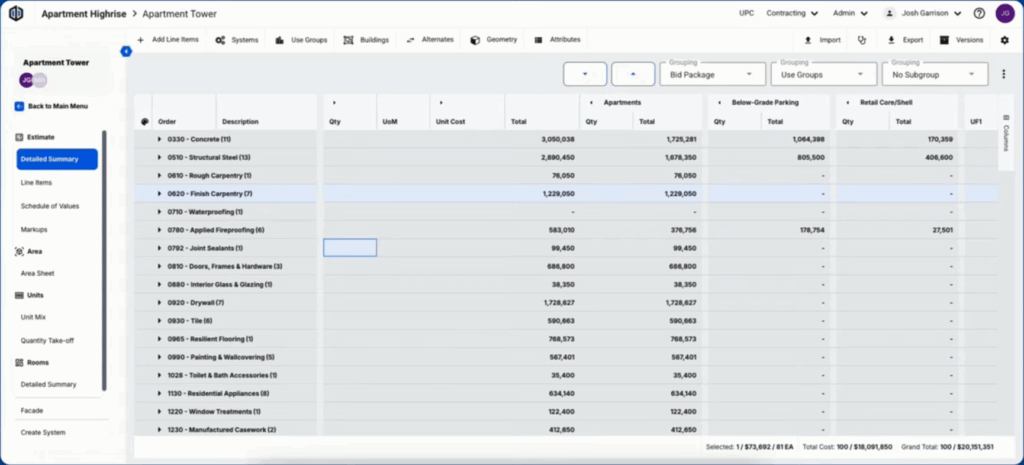Select Detailed Summary under Estimate

tap(57, 159)
